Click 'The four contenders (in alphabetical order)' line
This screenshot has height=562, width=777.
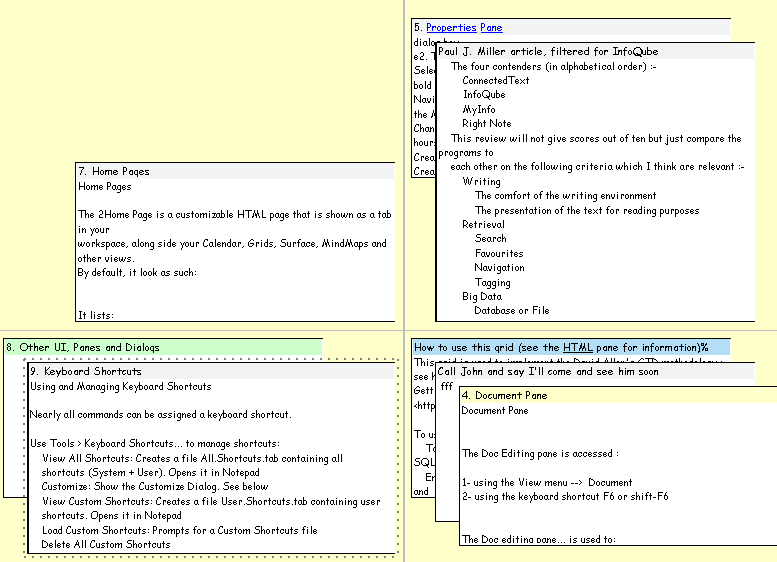tap(554, 66)
